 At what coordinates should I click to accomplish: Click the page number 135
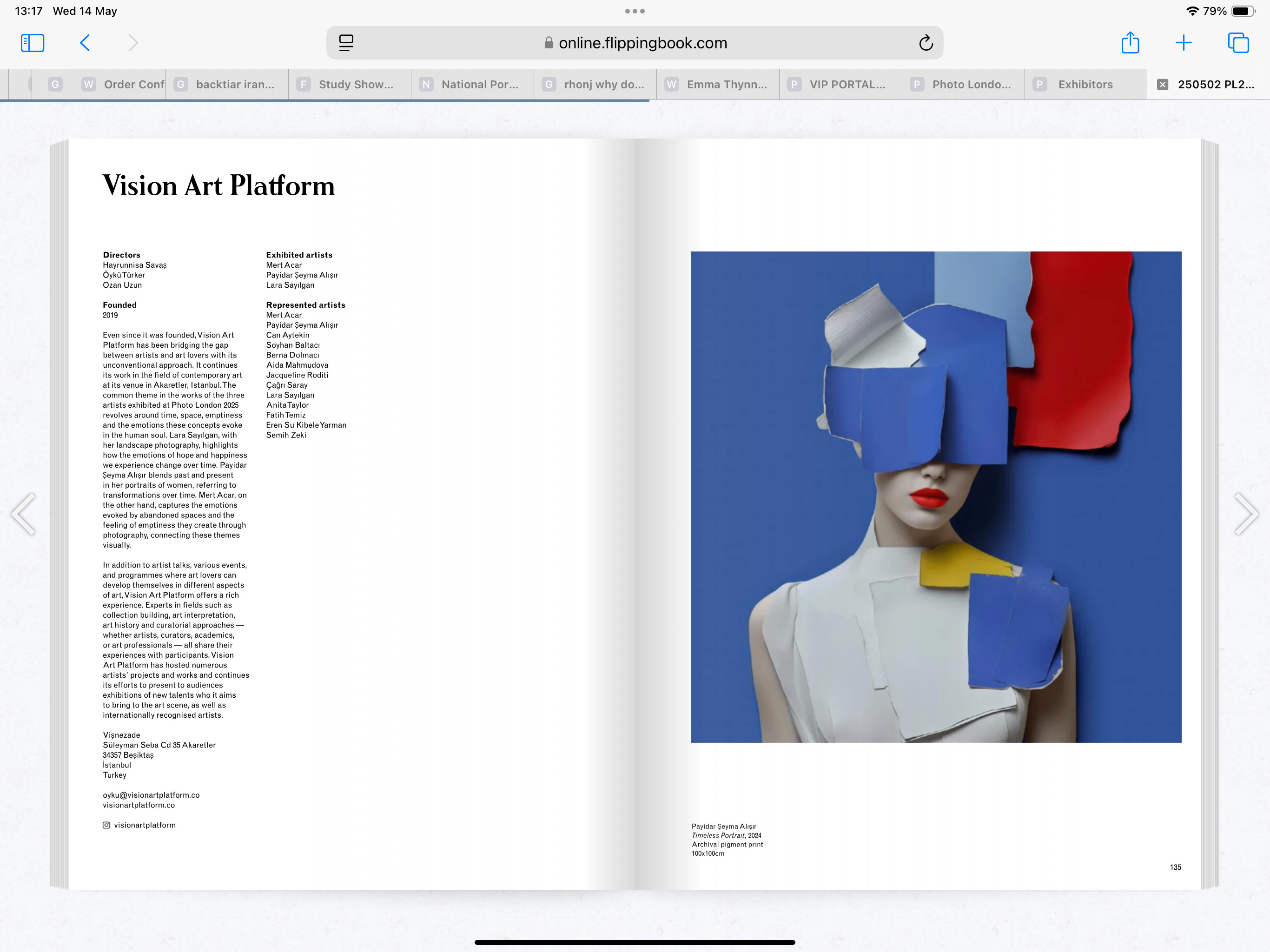(x=1175, y=867)
